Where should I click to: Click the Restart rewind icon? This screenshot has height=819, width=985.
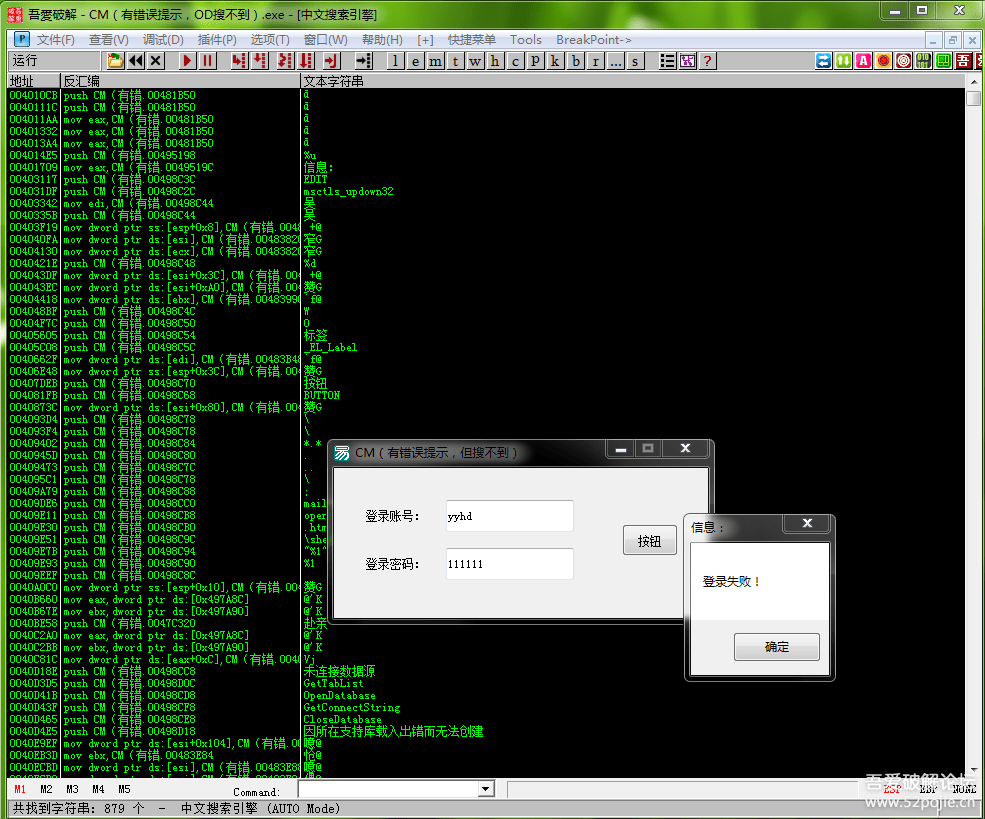[x=136, y=61]
